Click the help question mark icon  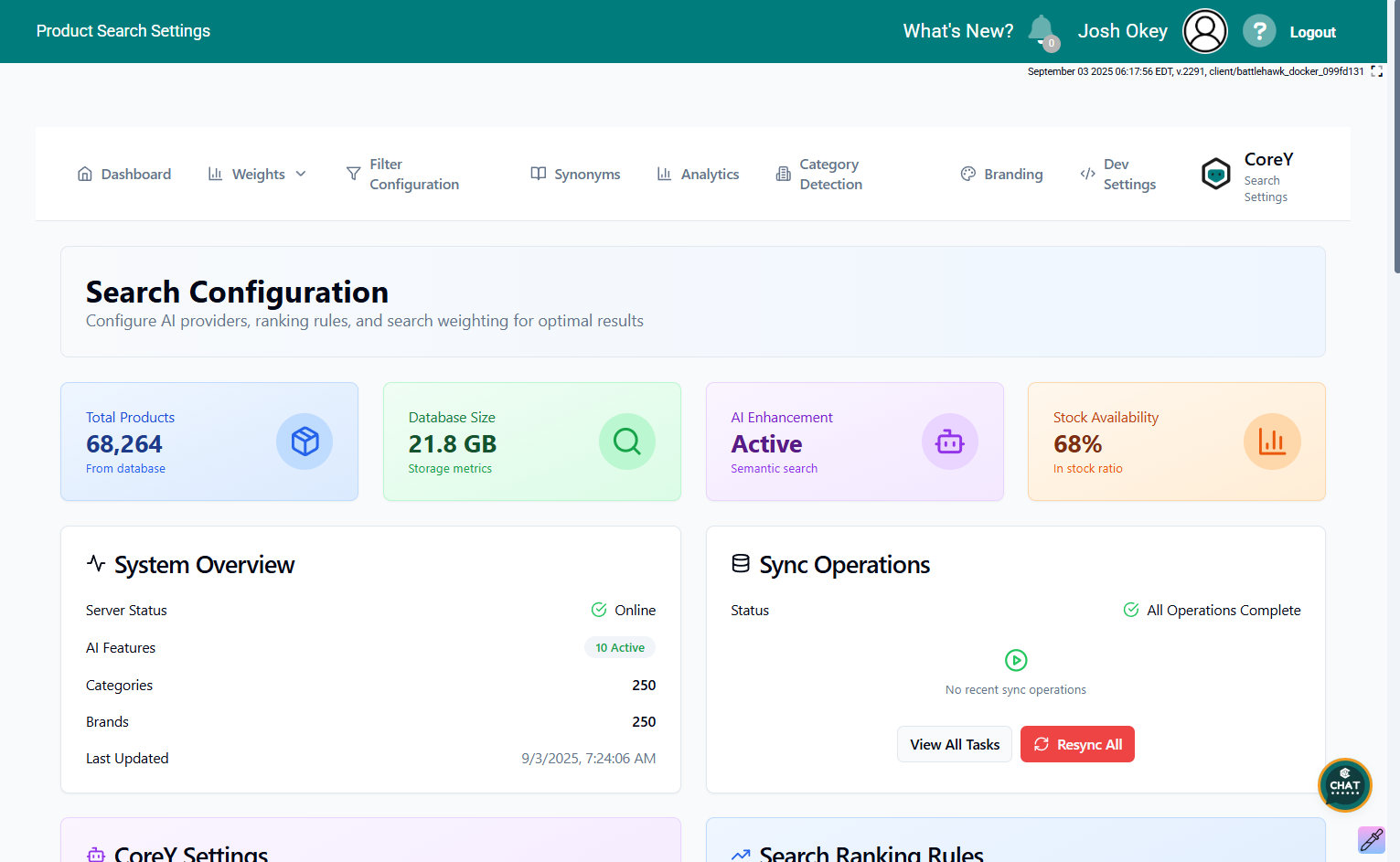click(1259, 31)
